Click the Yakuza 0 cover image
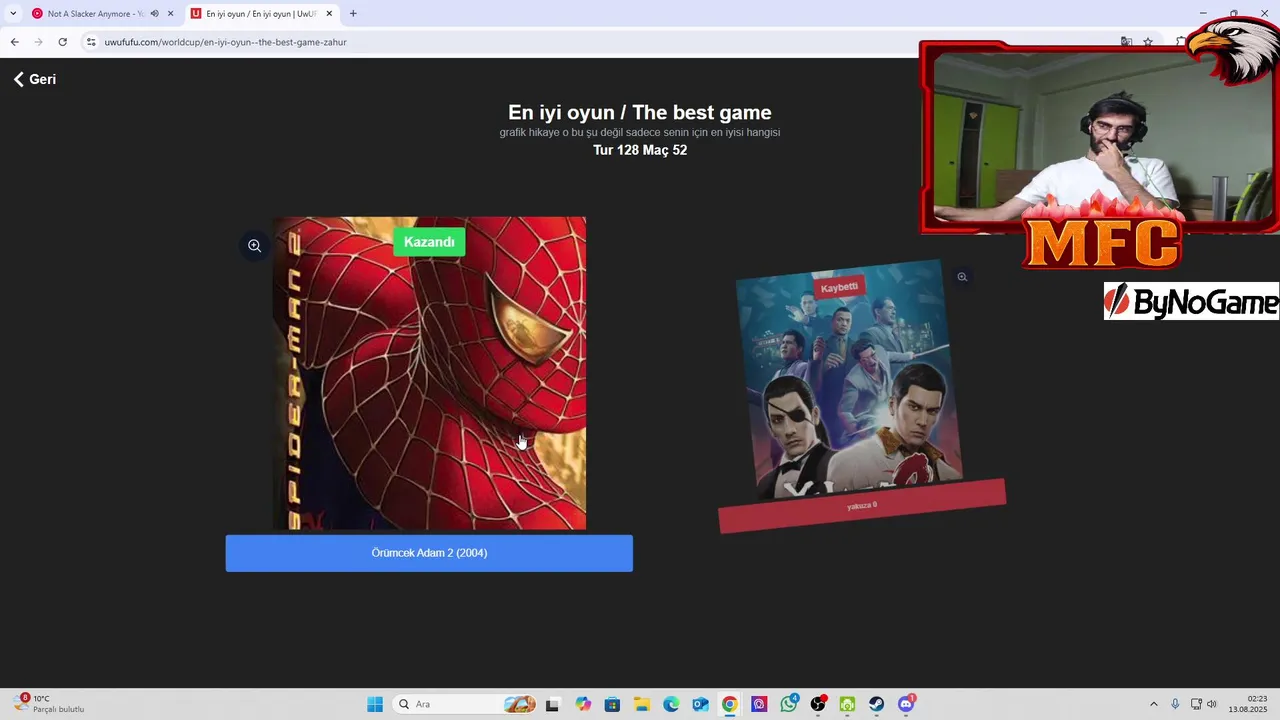Viewport: 1280px width, 720px height. (849, 378)
